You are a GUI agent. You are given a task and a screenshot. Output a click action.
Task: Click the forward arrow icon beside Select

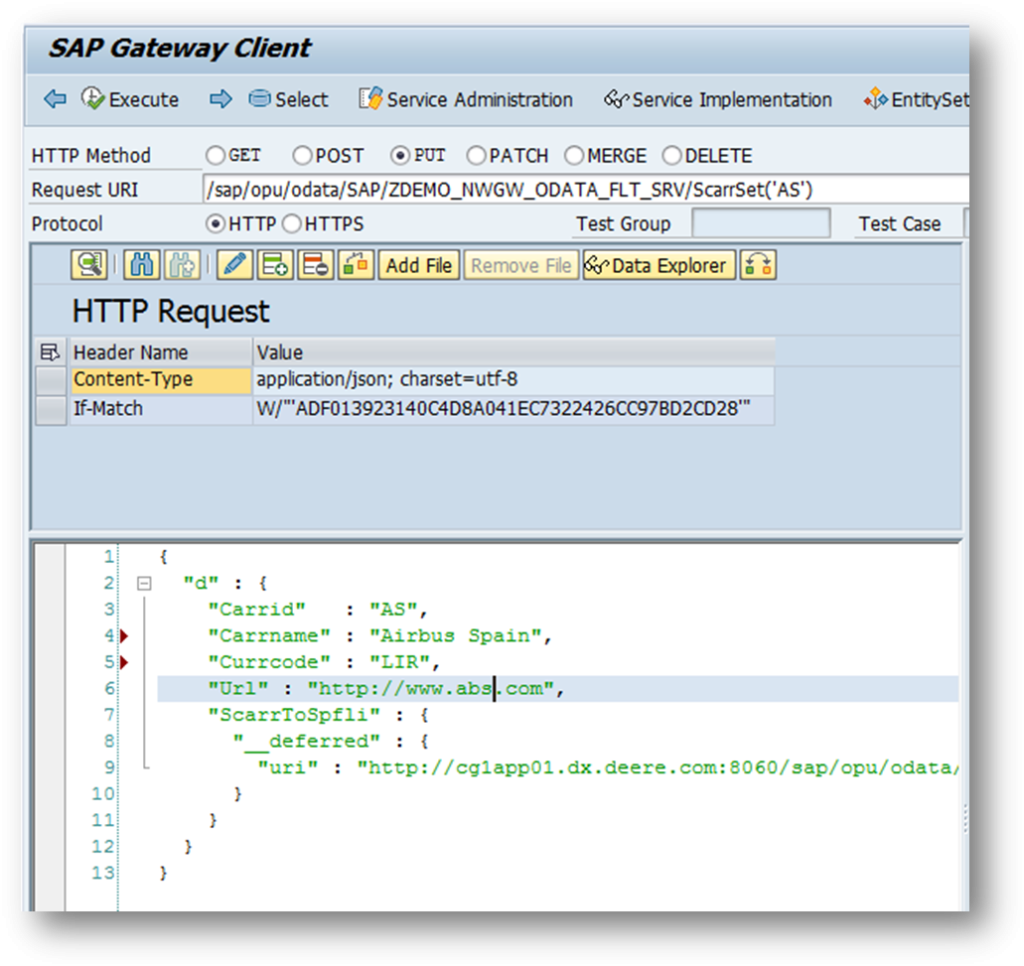221,99
